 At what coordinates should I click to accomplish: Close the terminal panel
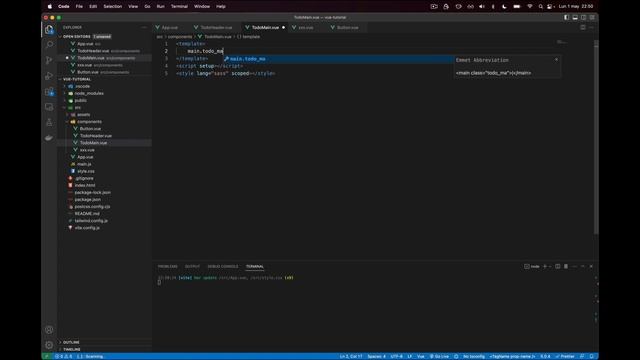coord(591,267)
